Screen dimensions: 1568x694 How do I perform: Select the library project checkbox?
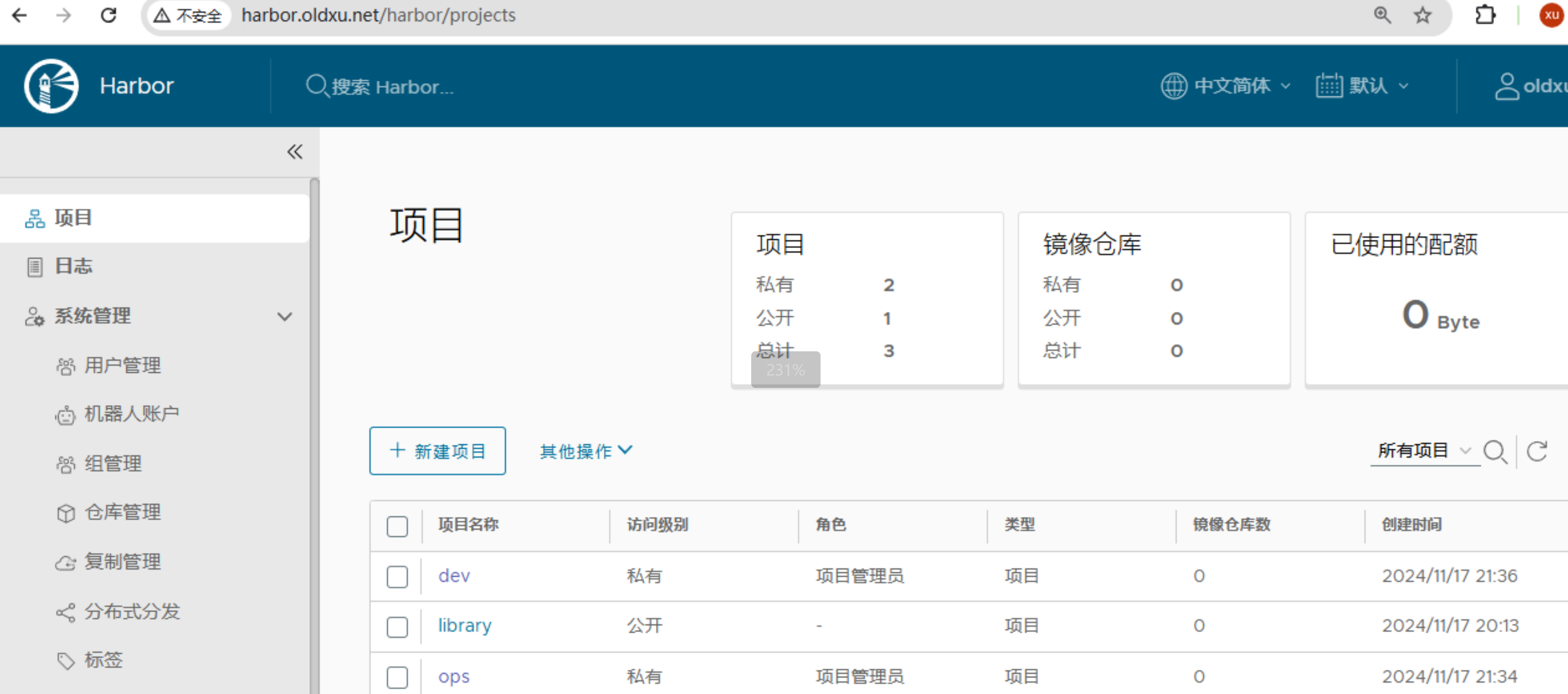click(397, 626)
